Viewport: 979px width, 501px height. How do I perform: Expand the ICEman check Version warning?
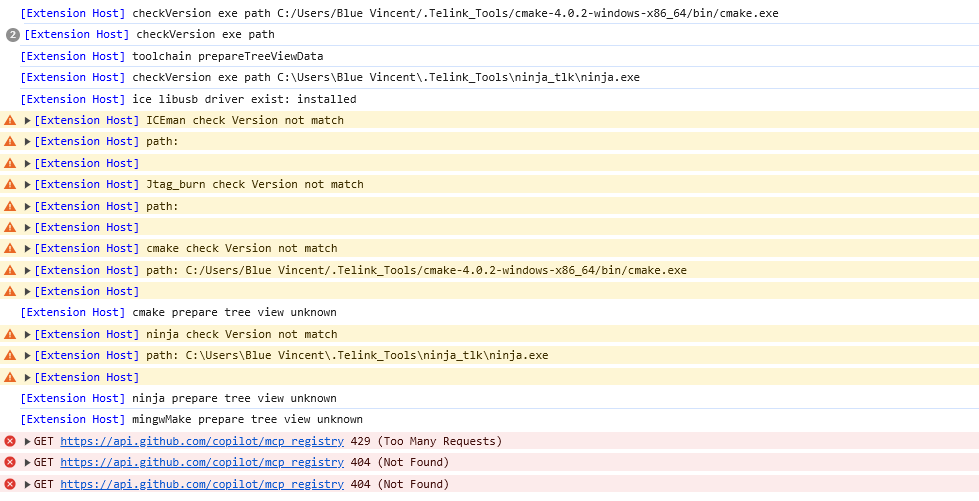[27, 120]
